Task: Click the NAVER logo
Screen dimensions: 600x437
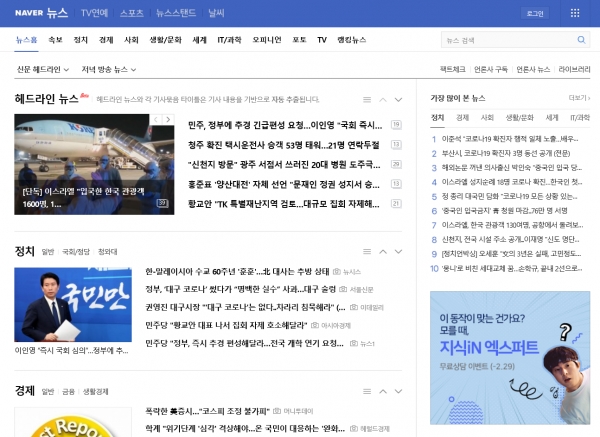Action: coord(29,13)
